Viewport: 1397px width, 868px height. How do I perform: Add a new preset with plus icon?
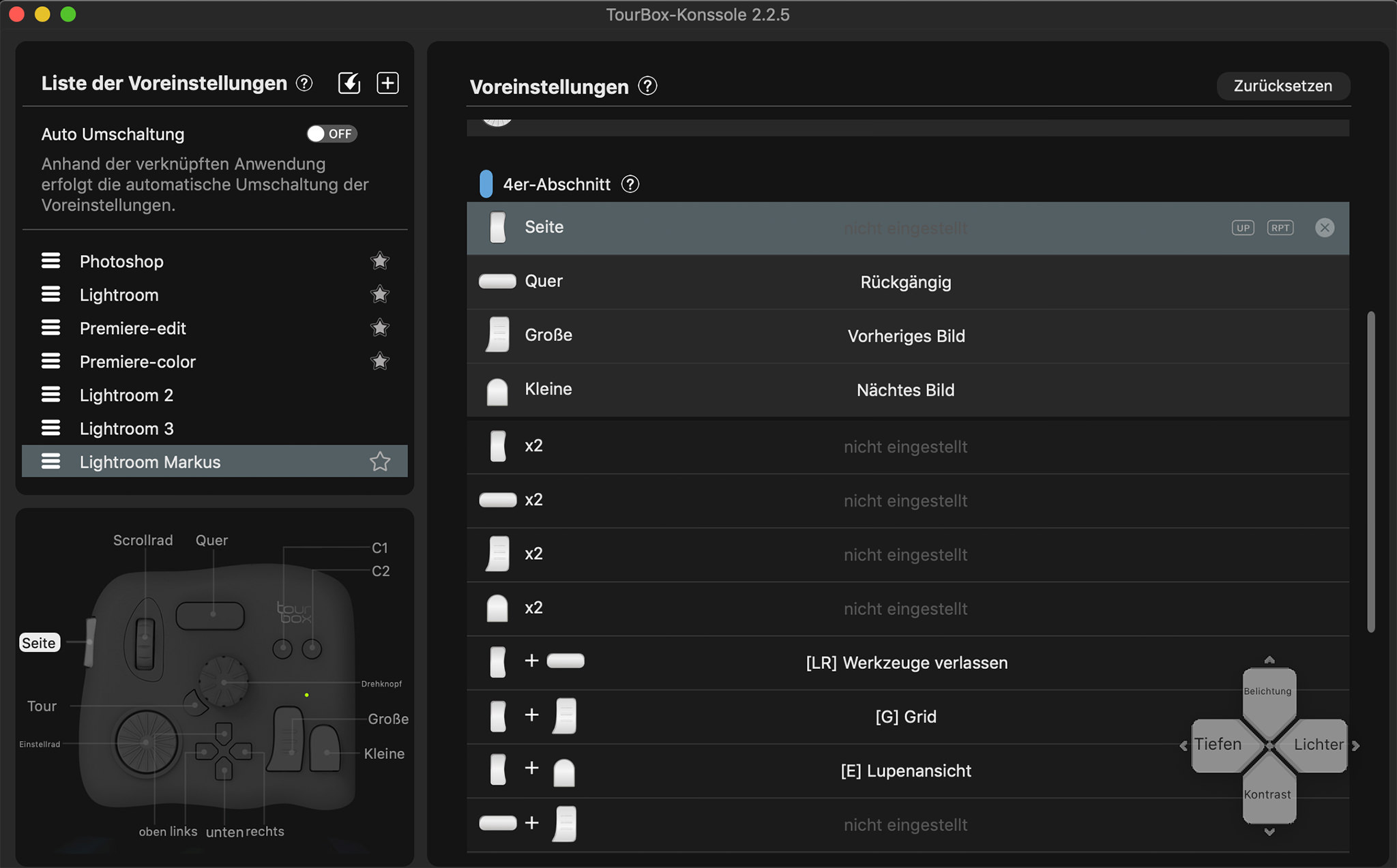click(387, 83)
